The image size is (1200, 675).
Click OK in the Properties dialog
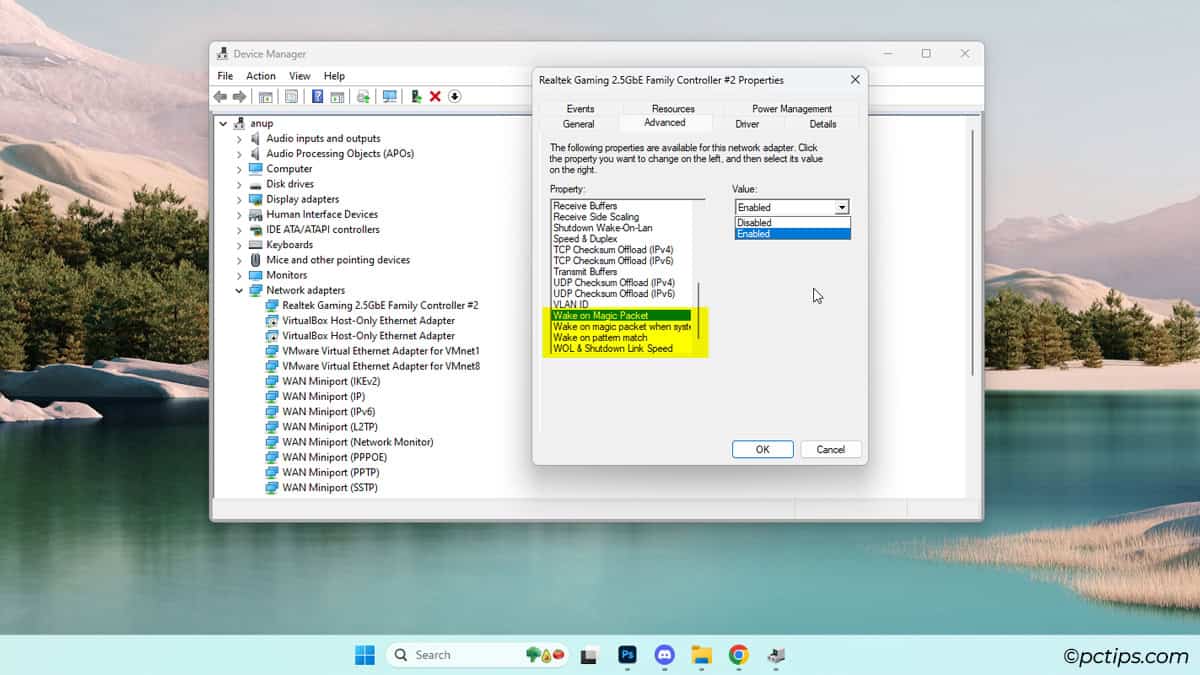(762, 449)
